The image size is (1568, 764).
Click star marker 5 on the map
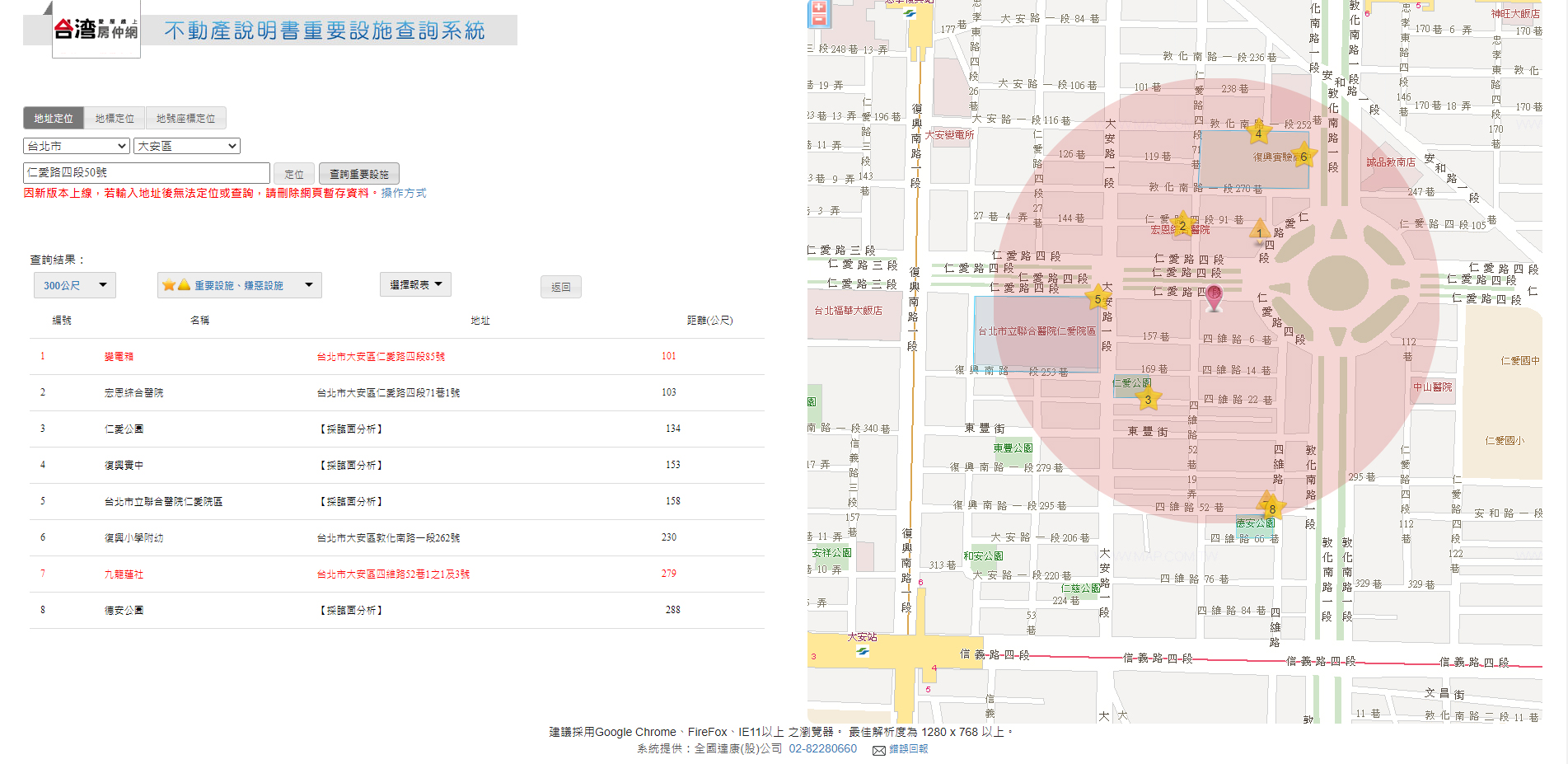click(x=1098, y=298)
